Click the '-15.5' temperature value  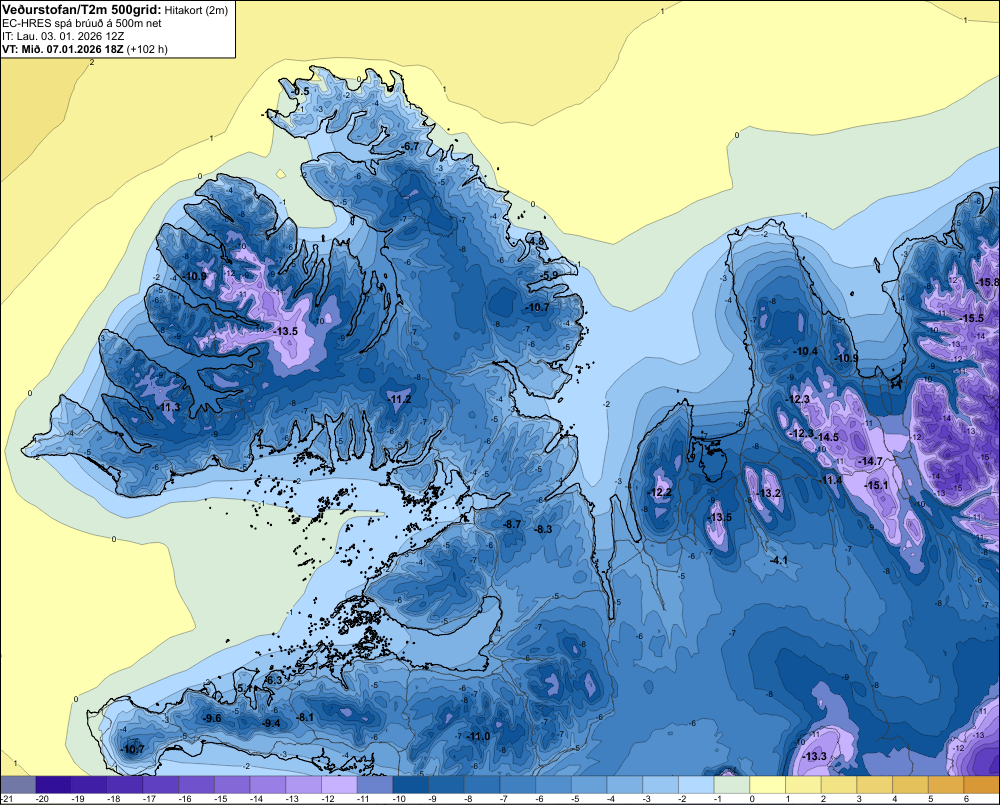(x=973, y=318)
